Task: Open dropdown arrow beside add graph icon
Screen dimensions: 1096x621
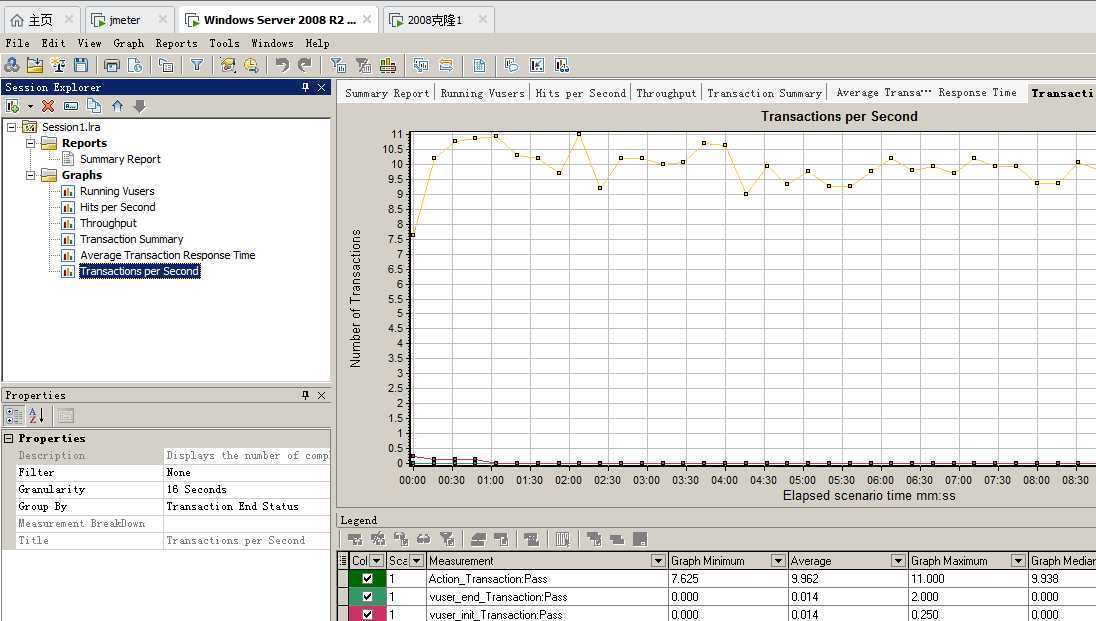Action: point(30,106)
